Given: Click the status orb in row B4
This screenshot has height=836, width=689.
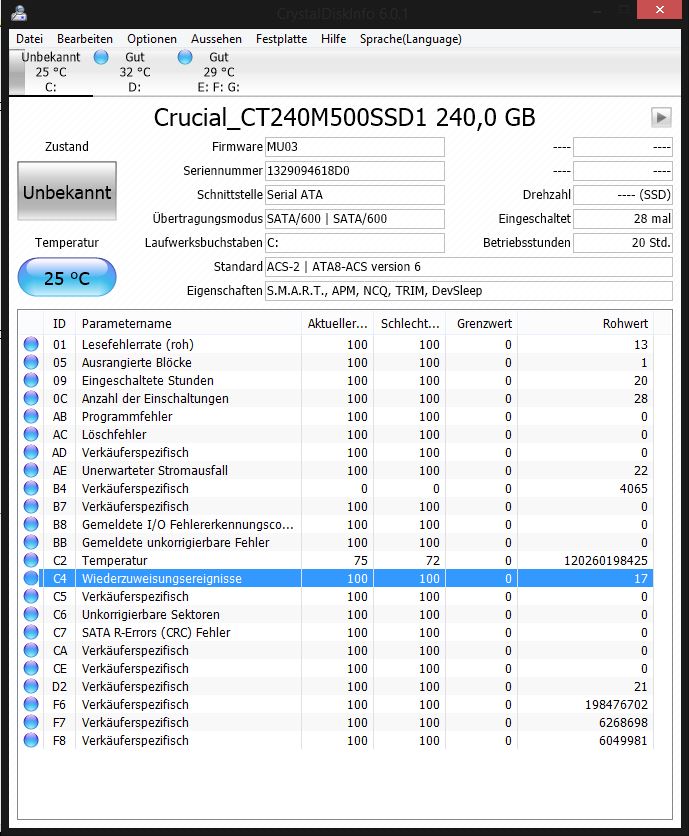Looking at the screenshot, I should 31,488.
